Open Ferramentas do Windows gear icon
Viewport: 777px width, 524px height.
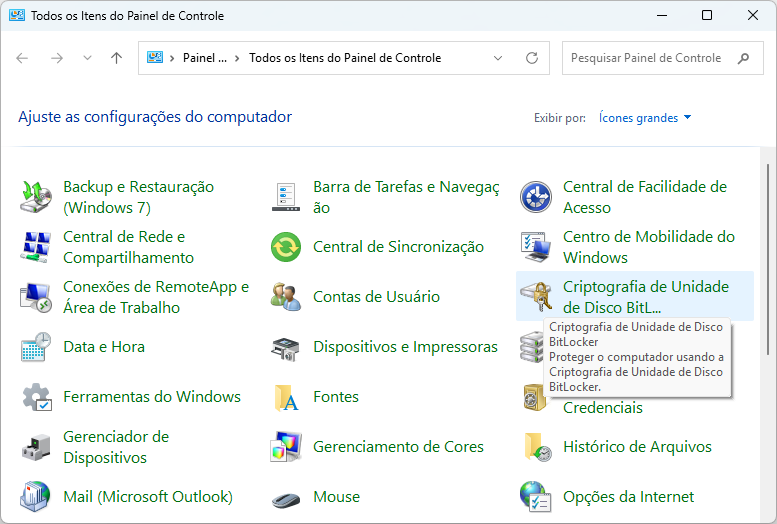(36, 397)
